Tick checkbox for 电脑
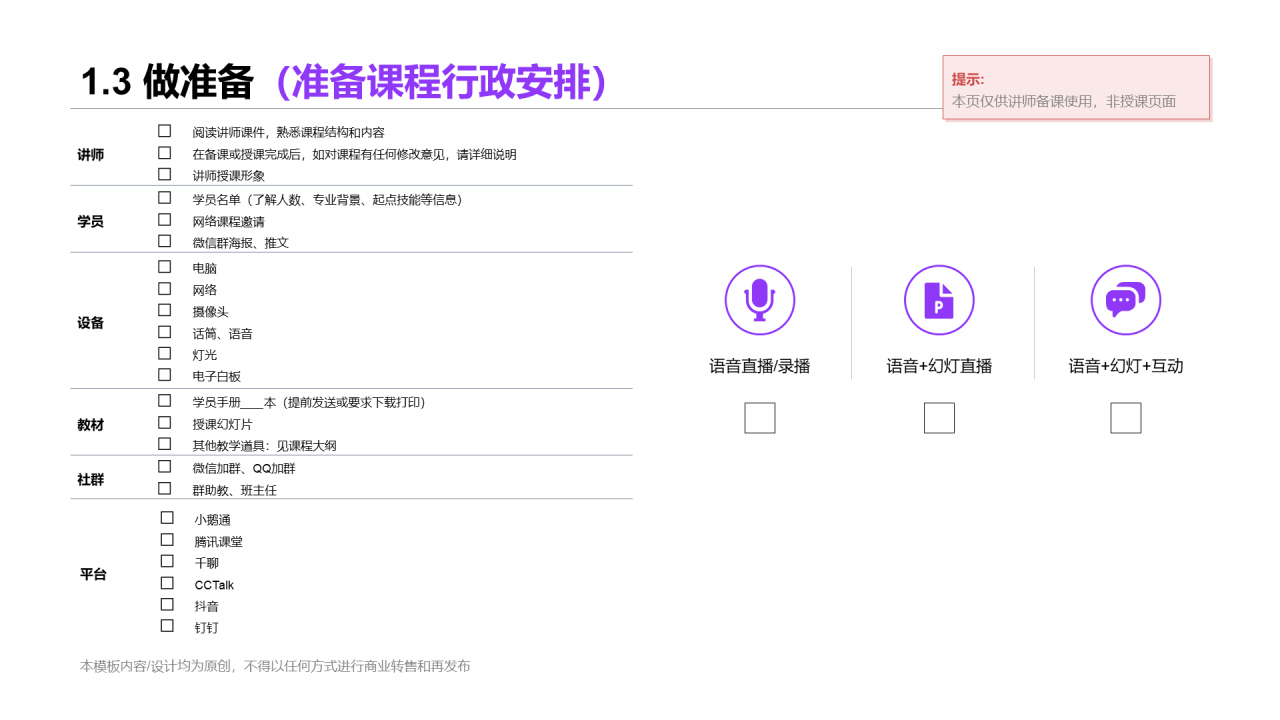Viewport: 1280px width, 720px height. [x=165, y=267]
